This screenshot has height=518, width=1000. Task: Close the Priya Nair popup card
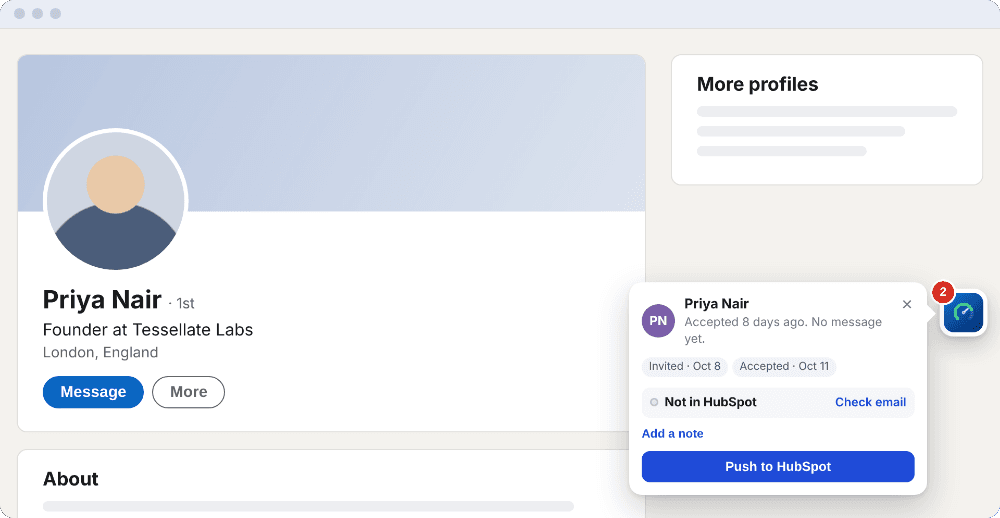907,304
